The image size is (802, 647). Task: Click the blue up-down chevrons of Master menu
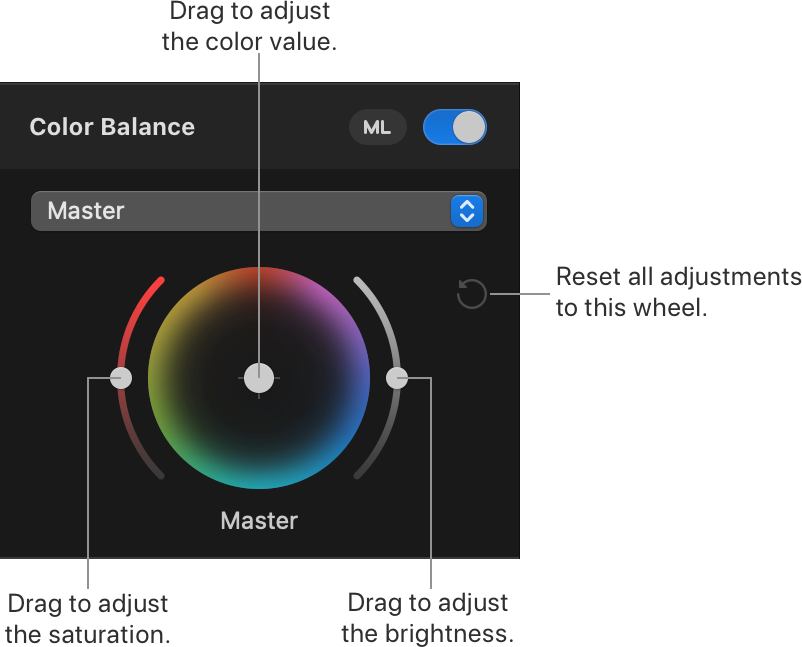(x=467, y=211)
